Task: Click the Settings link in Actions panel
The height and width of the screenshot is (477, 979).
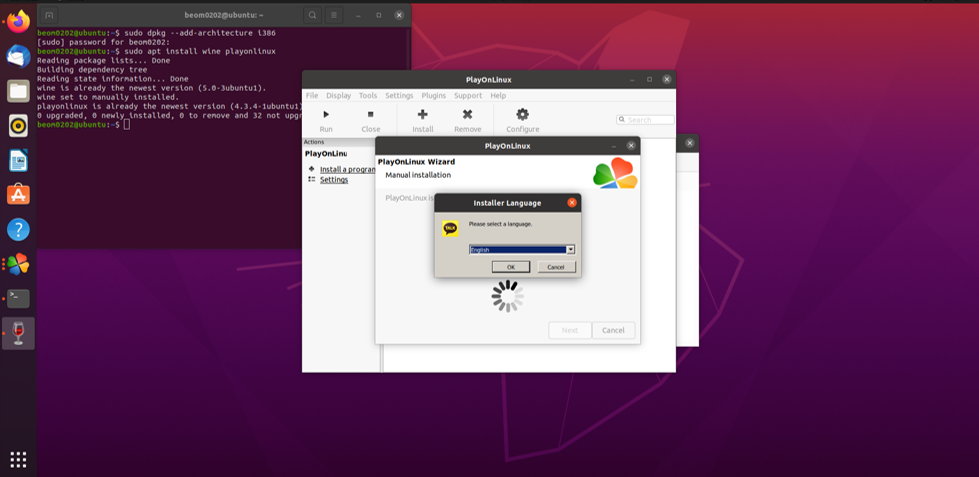Action: 334,180
